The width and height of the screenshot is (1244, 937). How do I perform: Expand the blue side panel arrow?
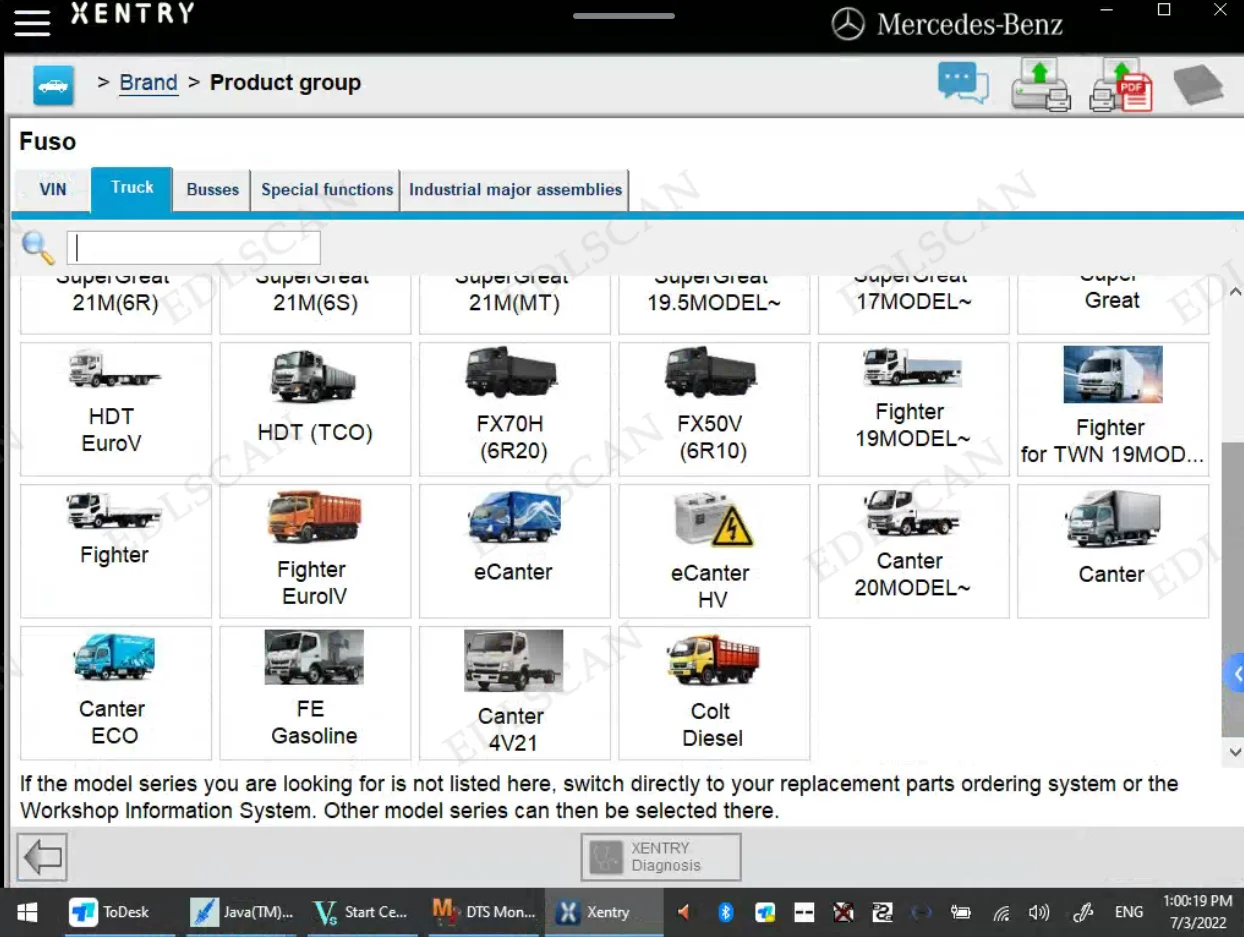point(1235,674)
